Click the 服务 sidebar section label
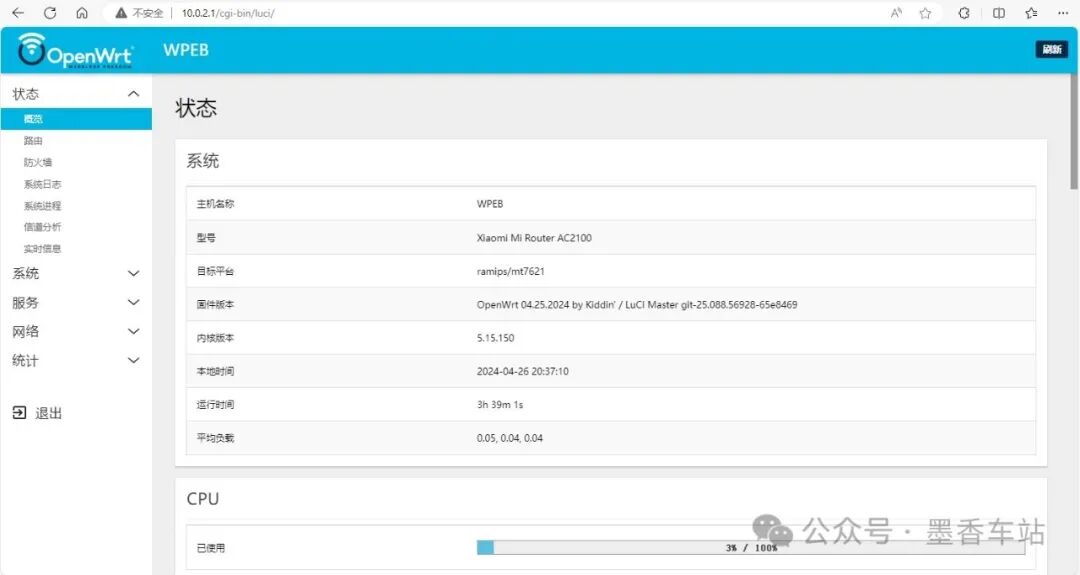This screenshot has width=1080, height=575. [25, 302]
